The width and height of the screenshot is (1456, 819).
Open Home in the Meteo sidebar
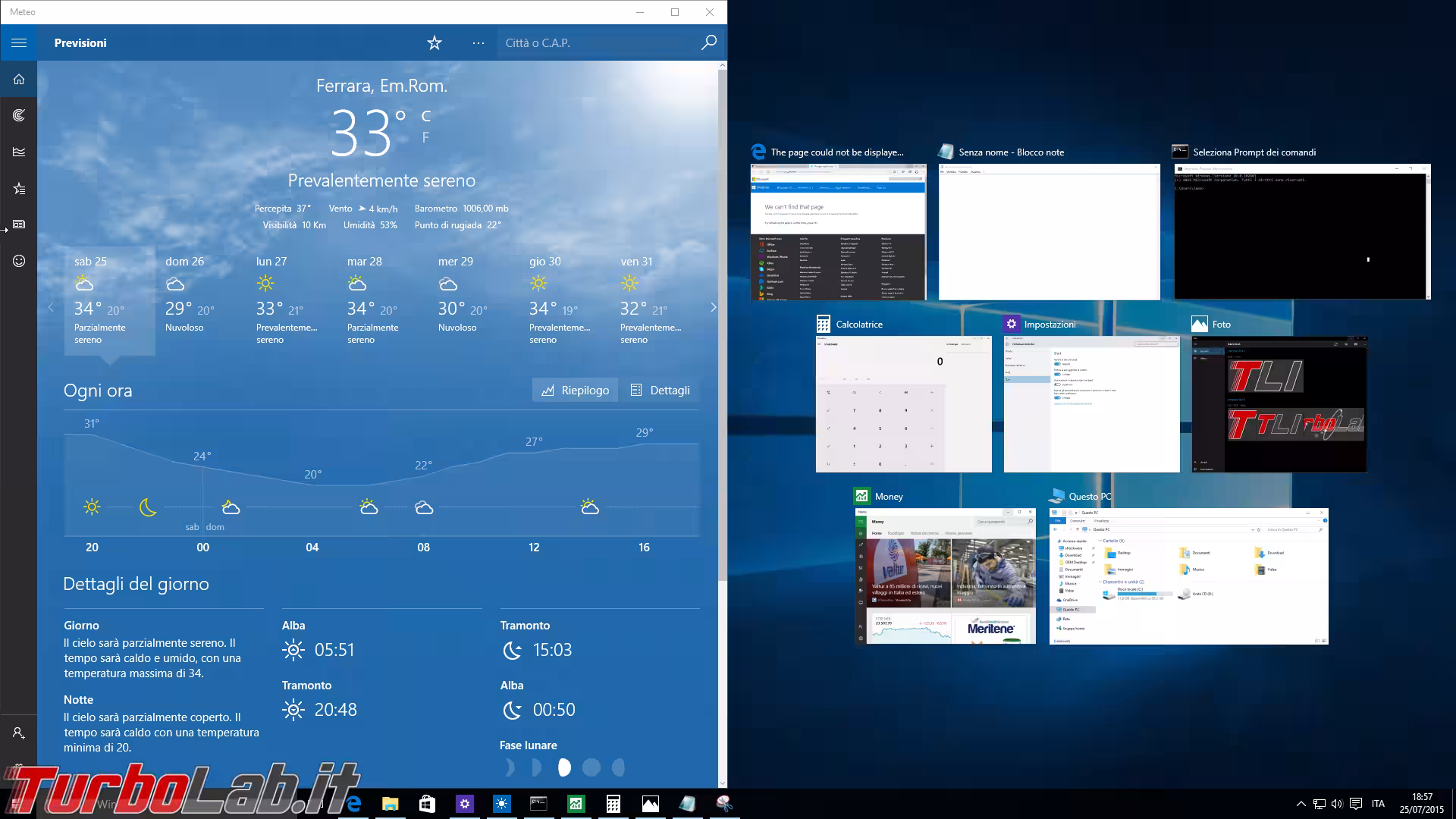(x=18, y=79)
